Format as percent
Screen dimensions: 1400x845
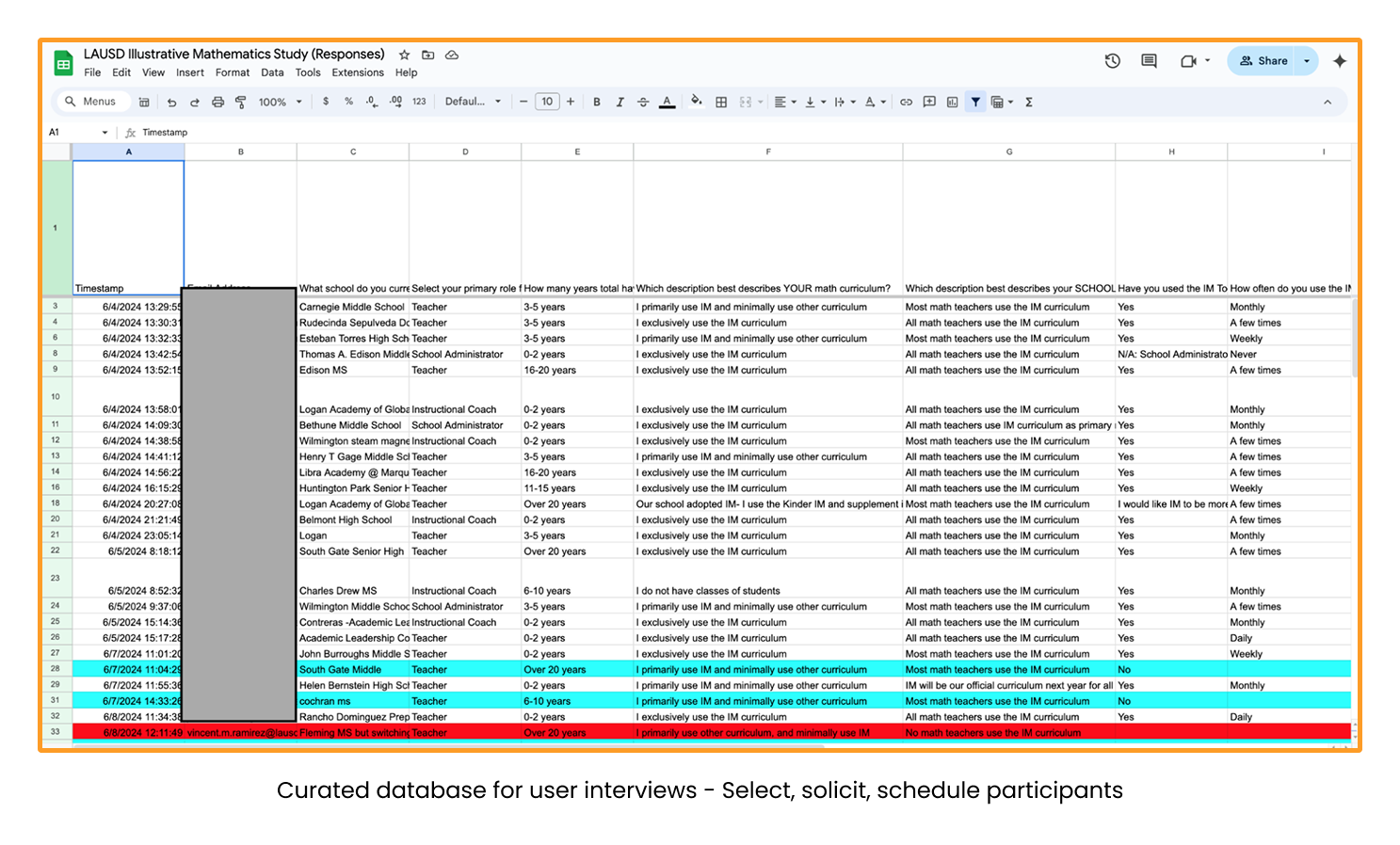click(348, 102)
